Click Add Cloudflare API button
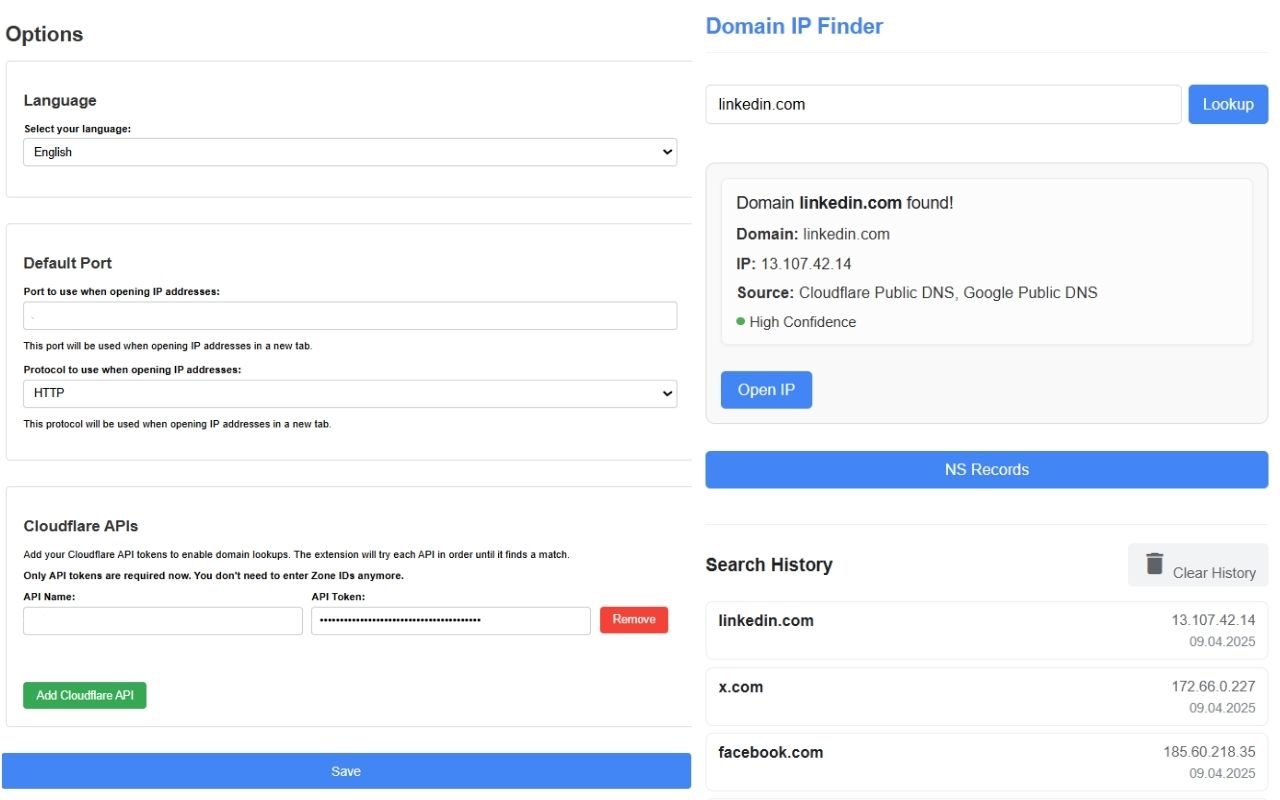The width and height of the screenshot is (1280, 800). [x=85, y=695]
